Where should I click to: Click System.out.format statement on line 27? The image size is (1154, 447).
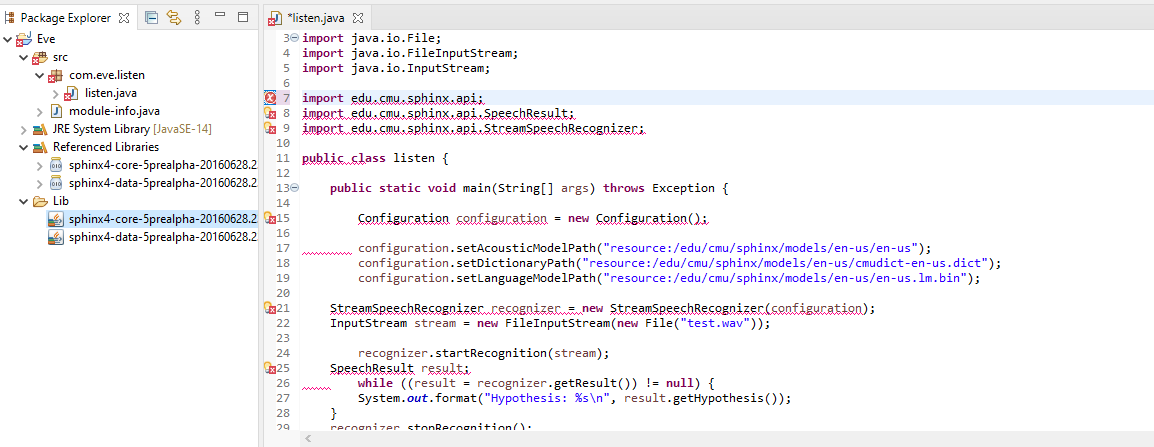574,398
